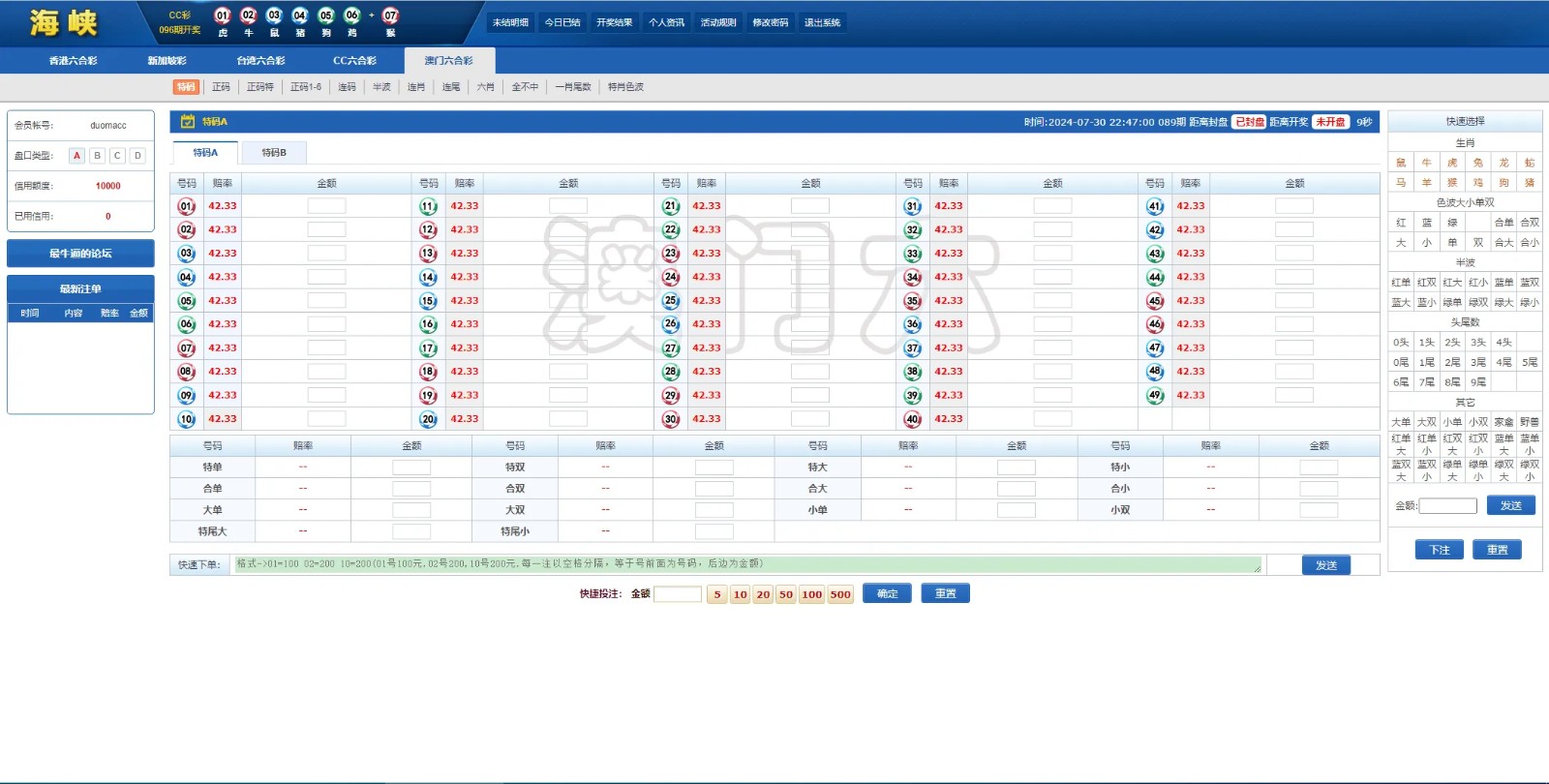Click the number 18 ball icon
Image resolution: width=1549 pixels, height=784 pixels.
(429, 372)
